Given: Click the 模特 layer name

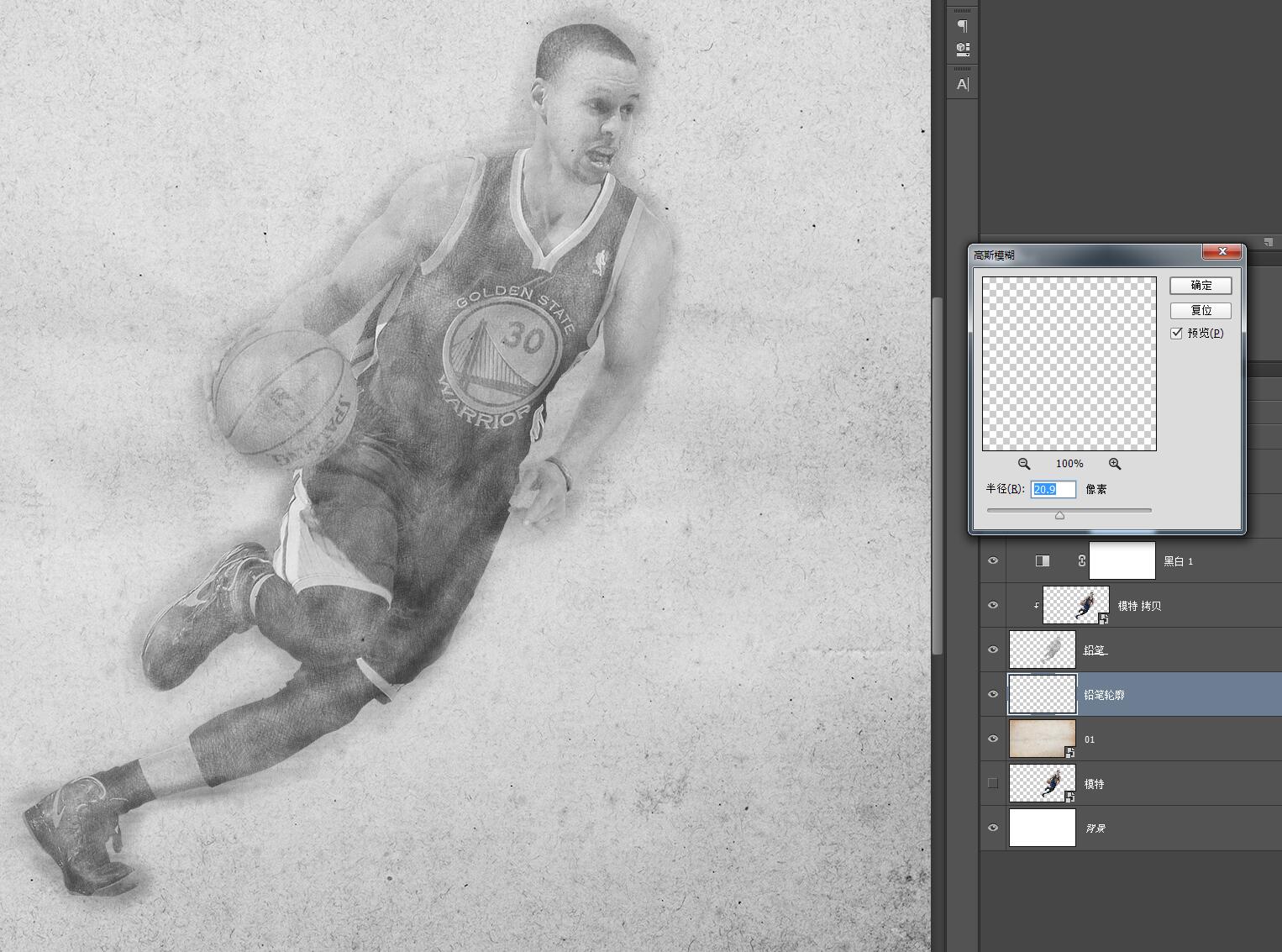Looking at the screenshot, I should click(x=1094, y=784).
